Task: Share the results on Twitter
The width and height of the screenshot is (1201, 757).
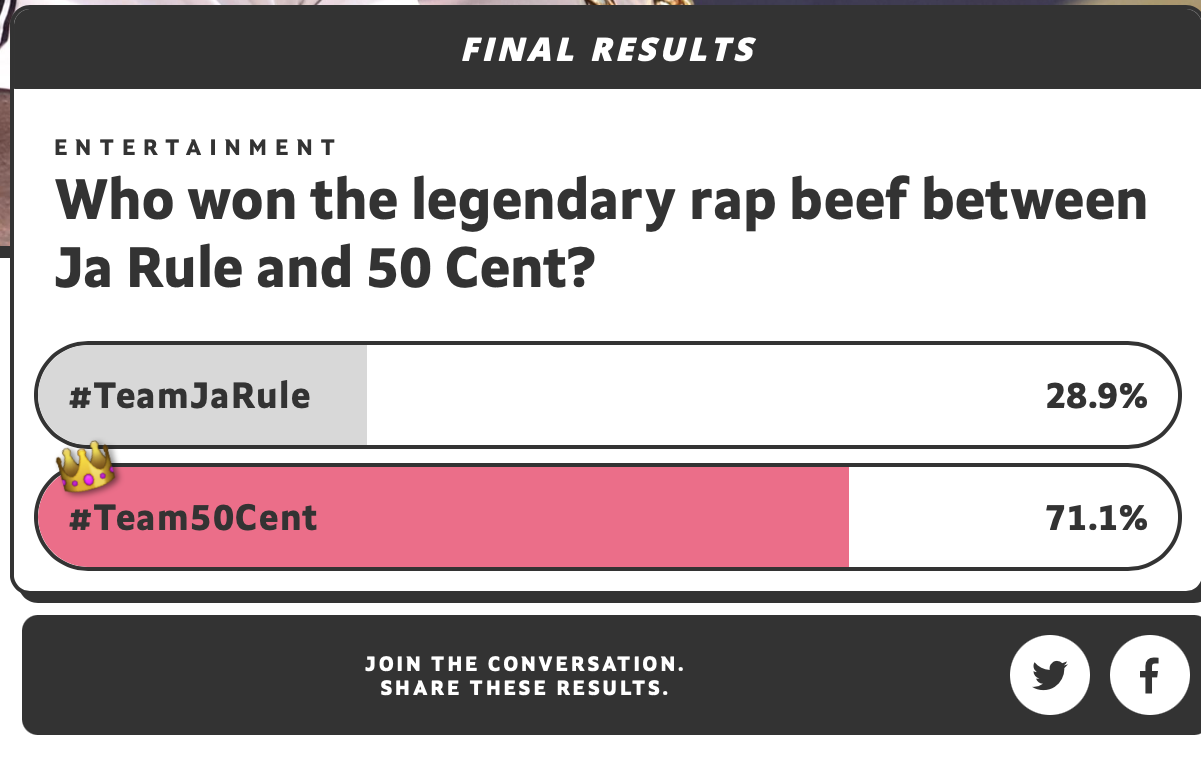Action: pyautogui.click(x=1049, y=675)
